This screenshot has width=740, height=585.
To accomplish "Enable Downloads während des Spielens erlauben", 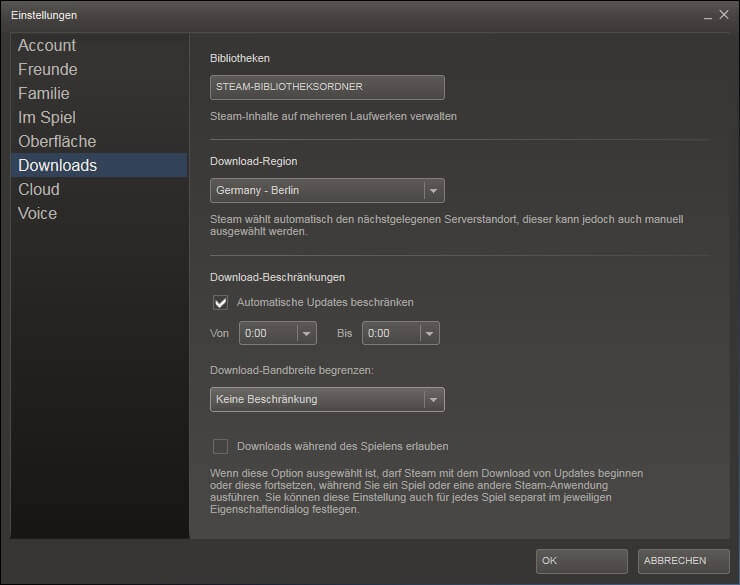I will pyautogui.click(x=220, y=446).
